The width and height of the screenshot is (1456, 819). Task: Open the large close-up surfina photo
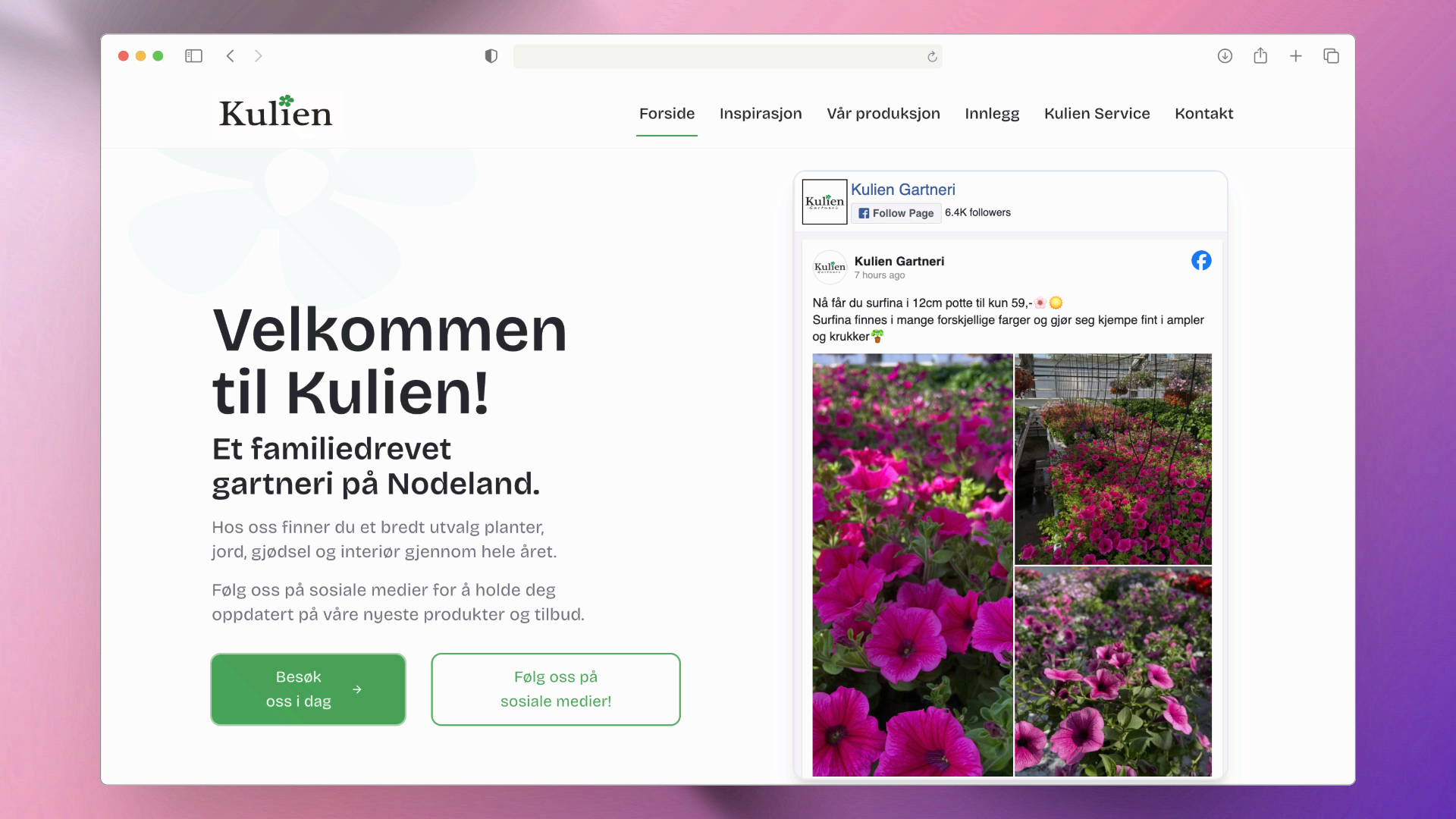point(912,565)
